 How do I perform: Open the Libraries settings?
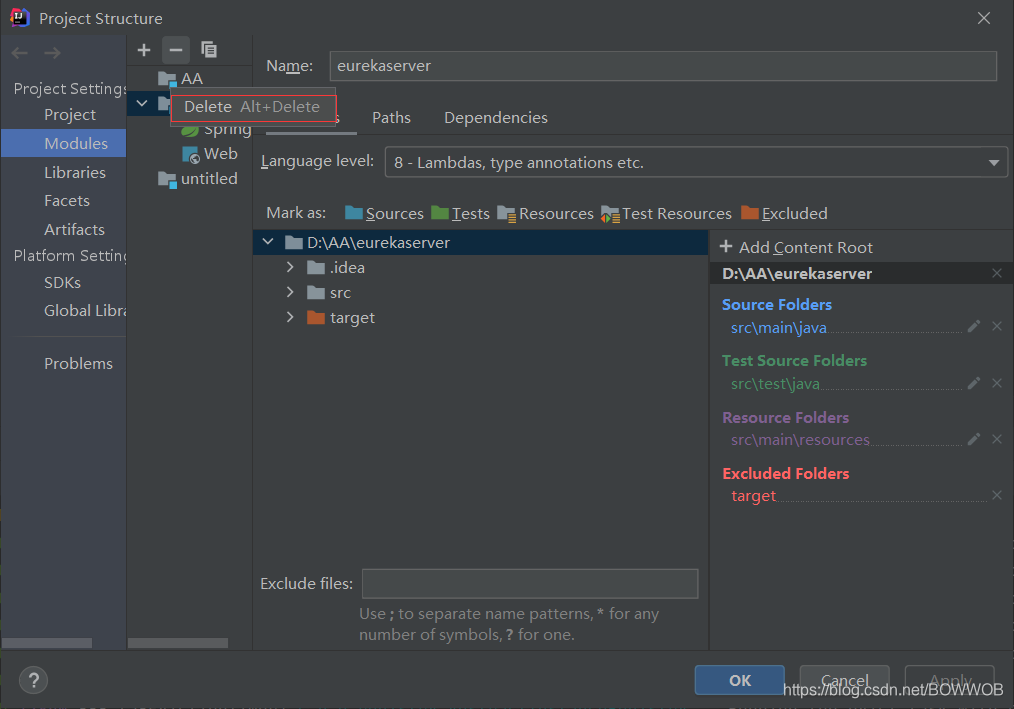click(75, 173)
